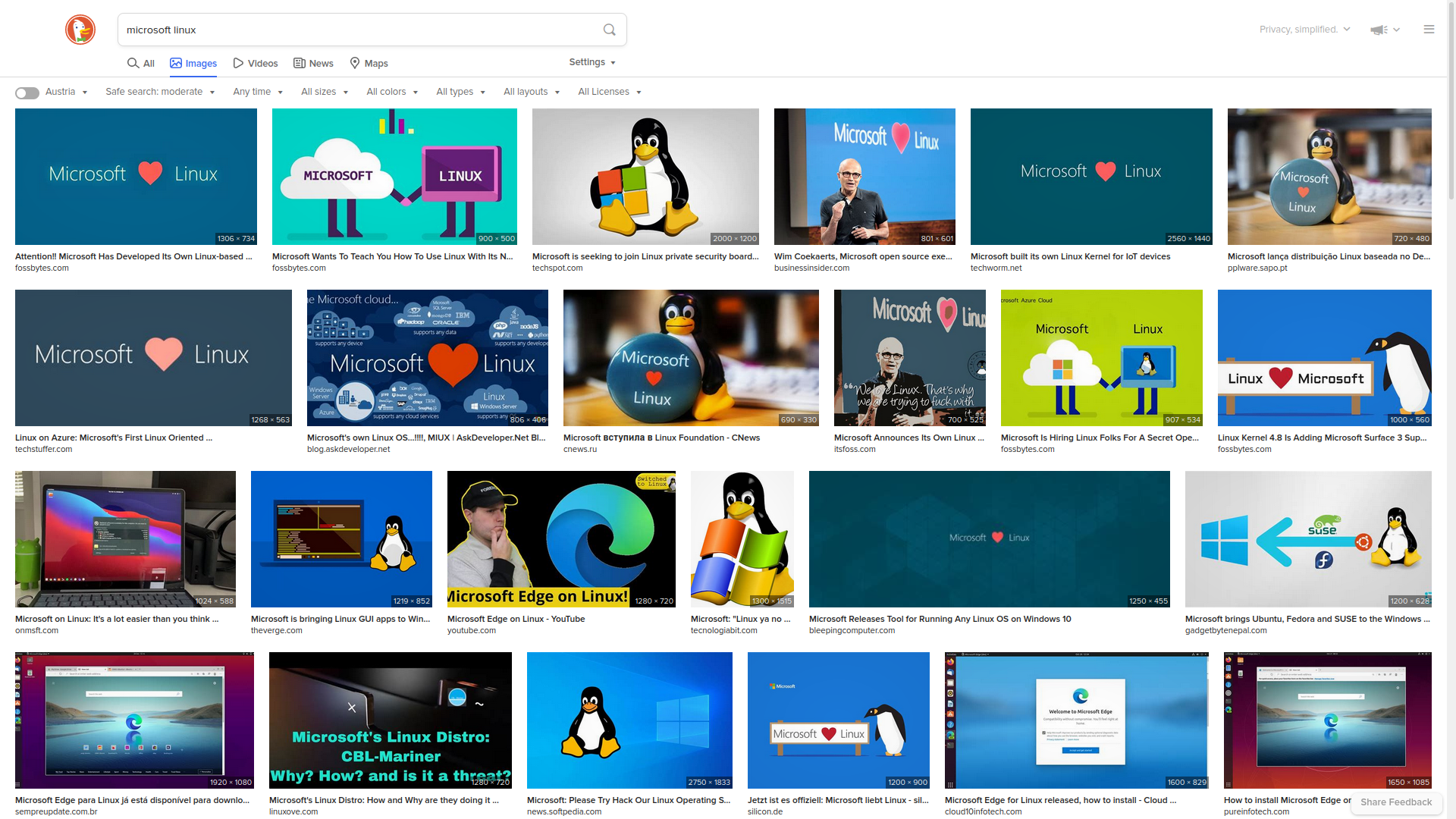Open Safe search moderate dropdown
This screenshot has width=1456, height=819.
160,92
